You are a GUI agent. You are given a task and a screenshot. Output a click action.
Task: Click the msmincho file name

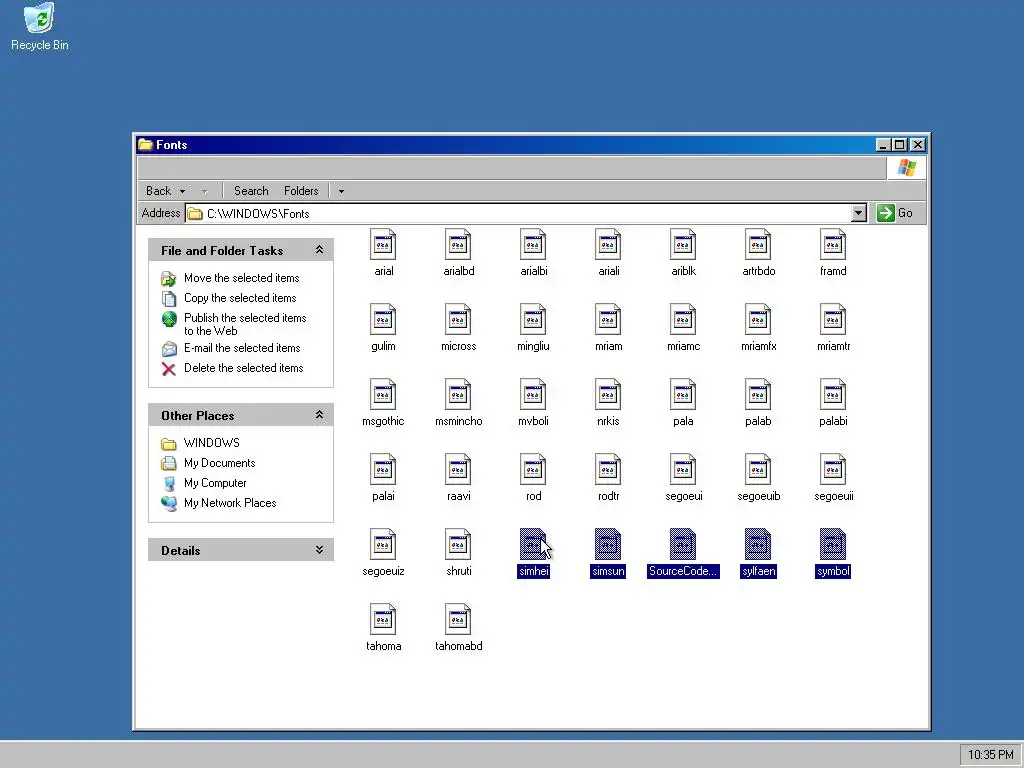click(458, 421)
